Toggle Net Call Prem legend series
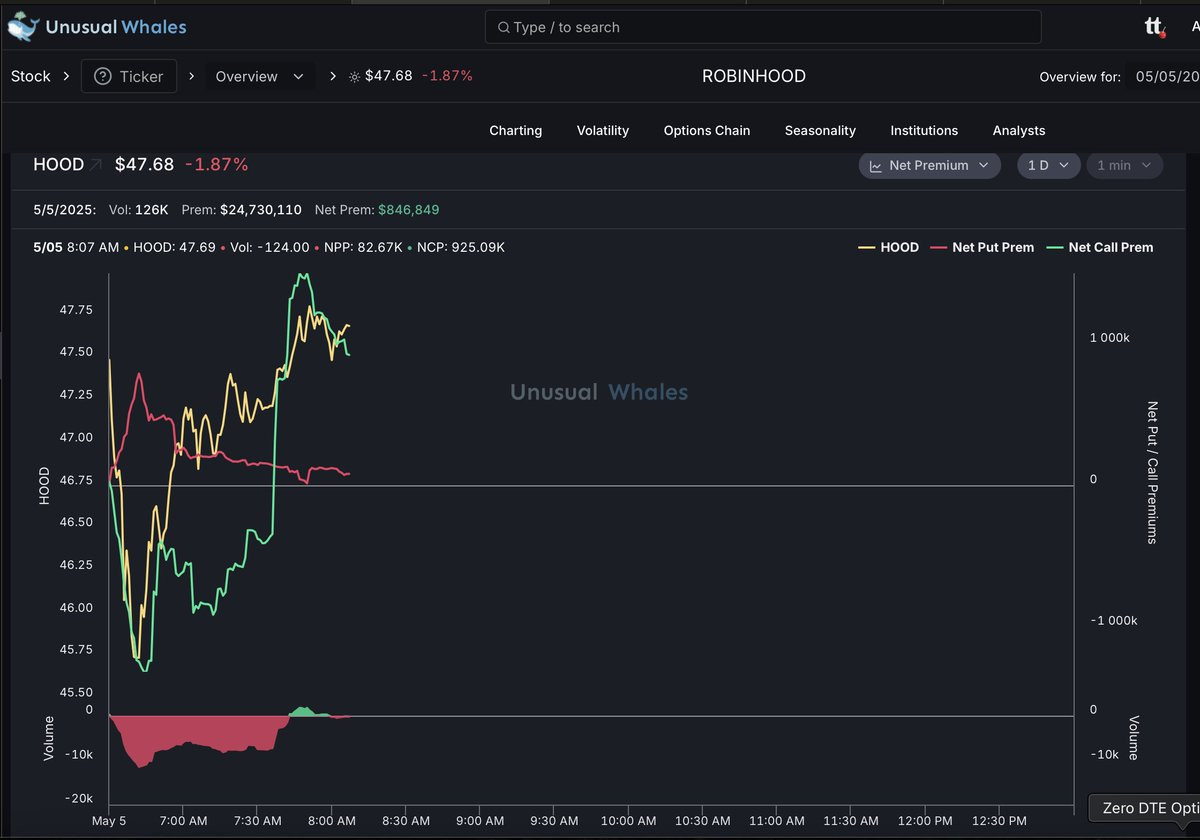The image size is (1200, 840). tap(1099, 247)
